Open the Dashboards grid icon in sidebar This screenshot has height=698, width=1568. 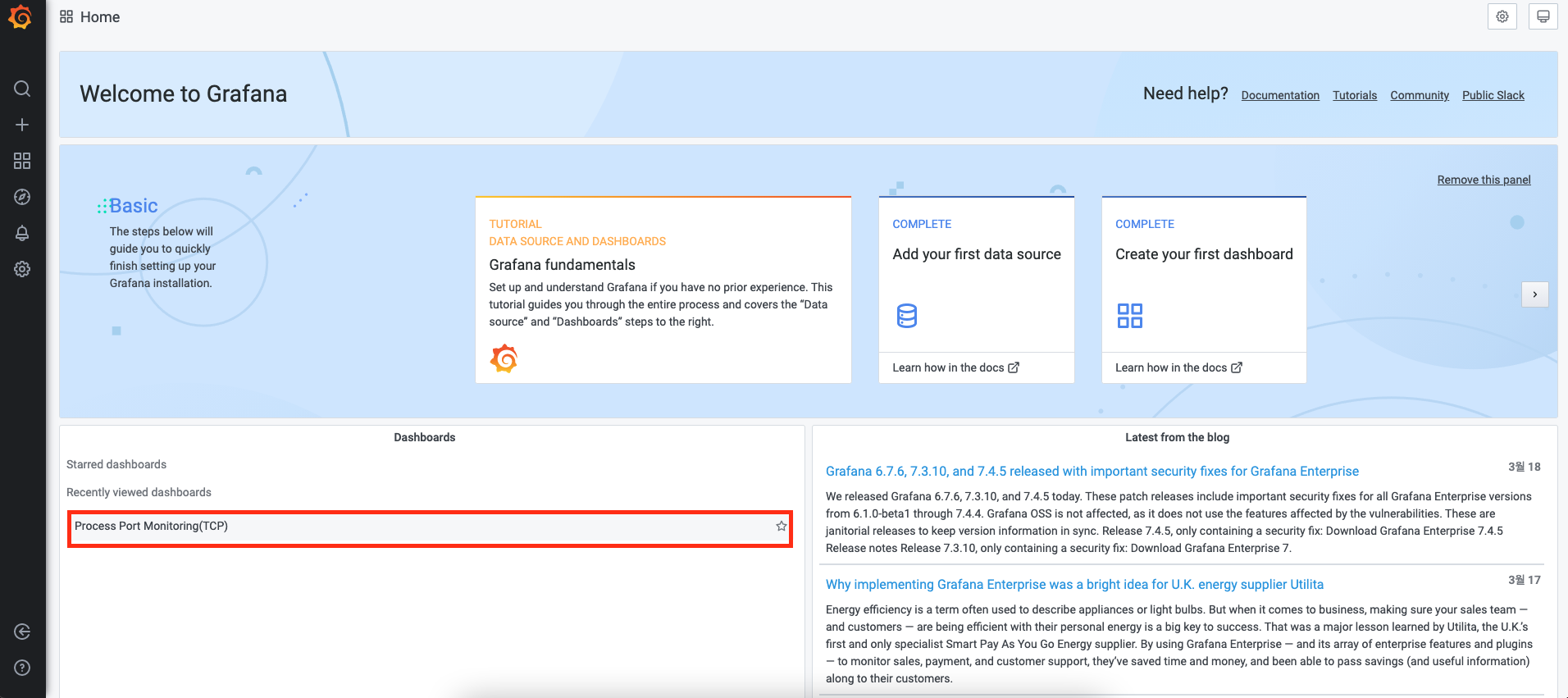[x=22, y=161]
